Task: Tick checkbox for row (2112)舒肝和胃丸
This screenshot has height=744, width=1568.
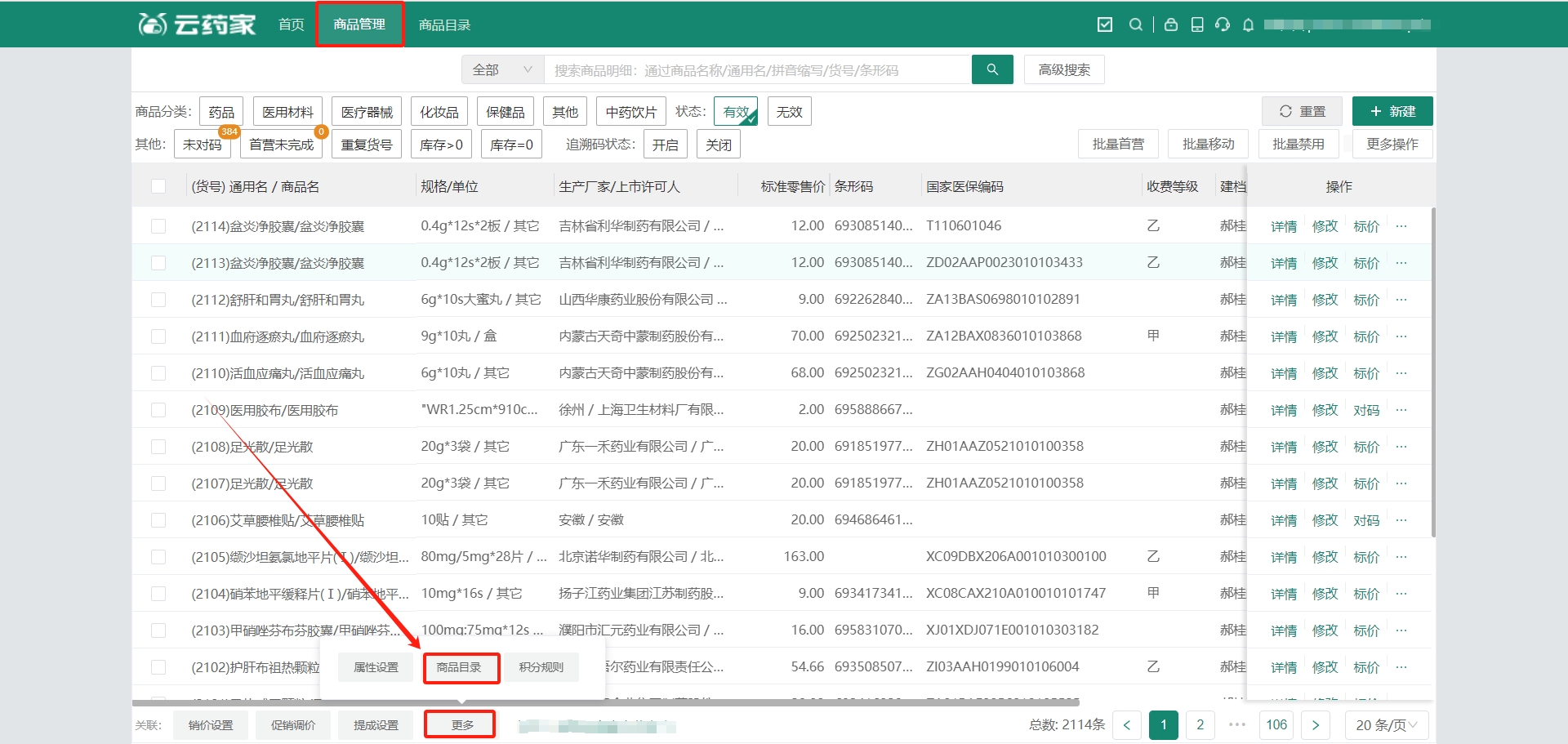Action: coord(158,300)
